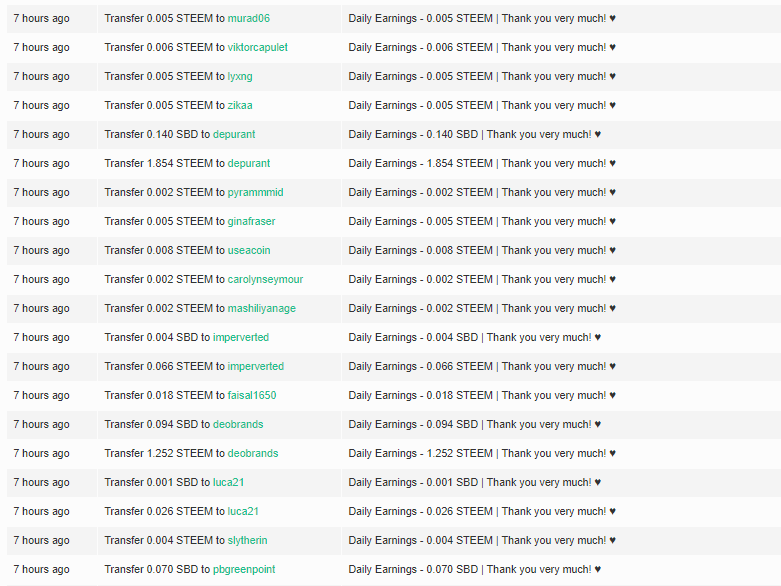Select memo text 'Daily Earnings - 1.854 STEEM'

coord(420,163)
